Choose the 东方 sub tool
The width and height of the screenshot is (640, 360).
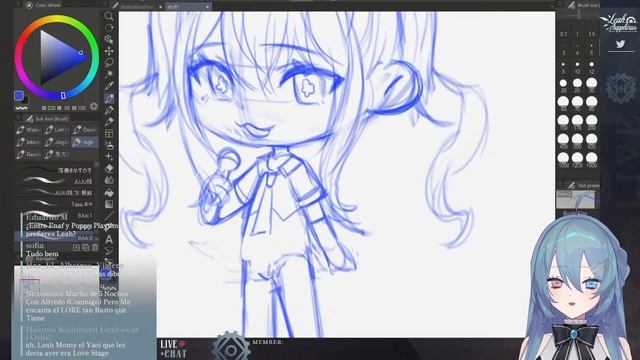pos(57,154)
